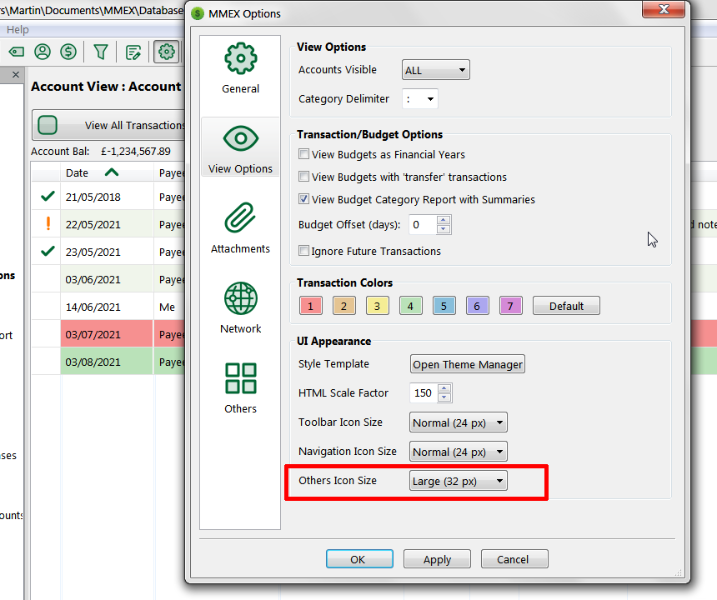The width and height of the screenshot is (717, 600).
Task: Click Open Theme Manager button
Action: coord(467,364)
